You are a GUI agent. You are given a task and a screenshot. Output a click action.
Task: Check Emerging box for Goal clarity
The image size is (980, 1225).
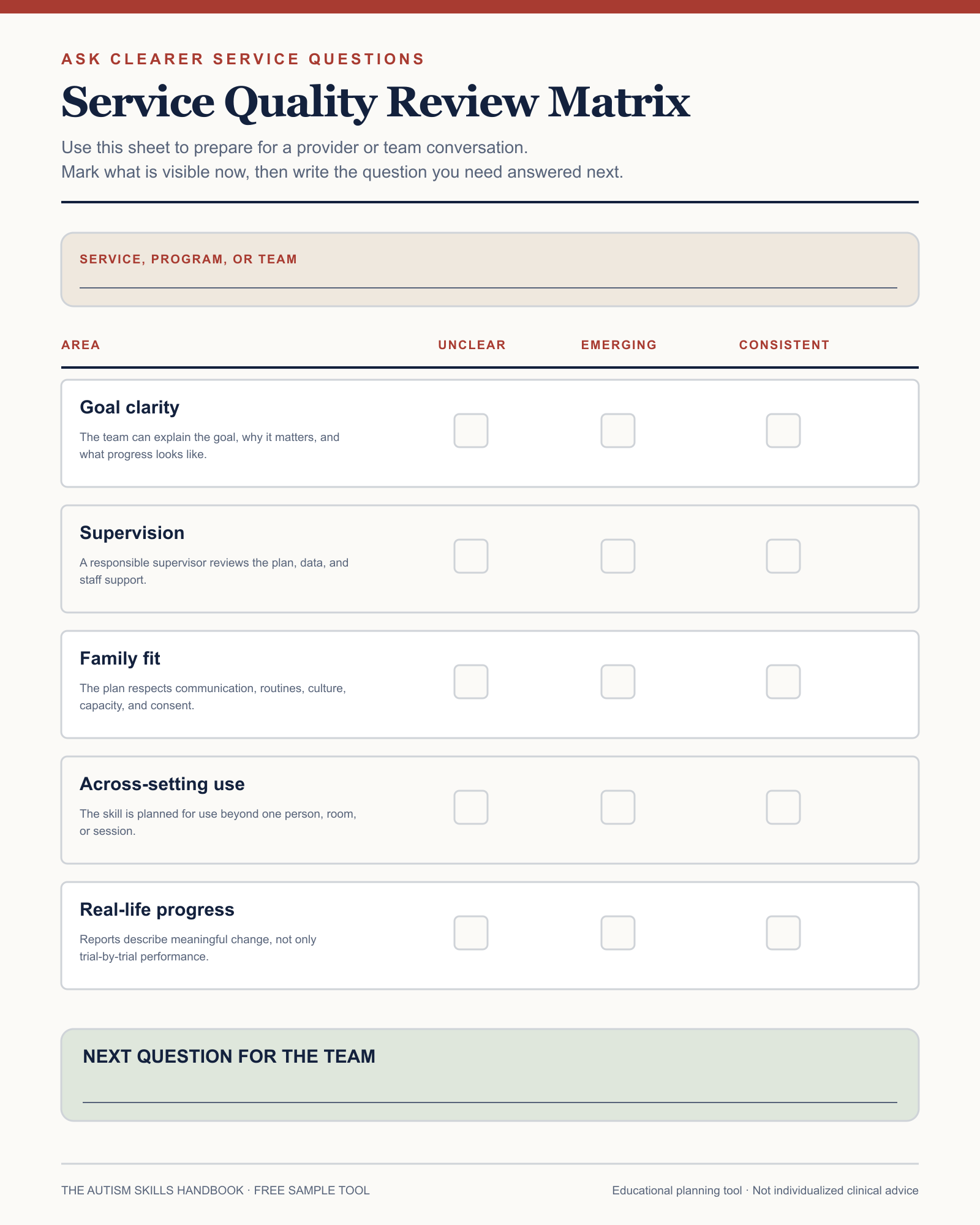pyautogui.click(x=618, y=431)
